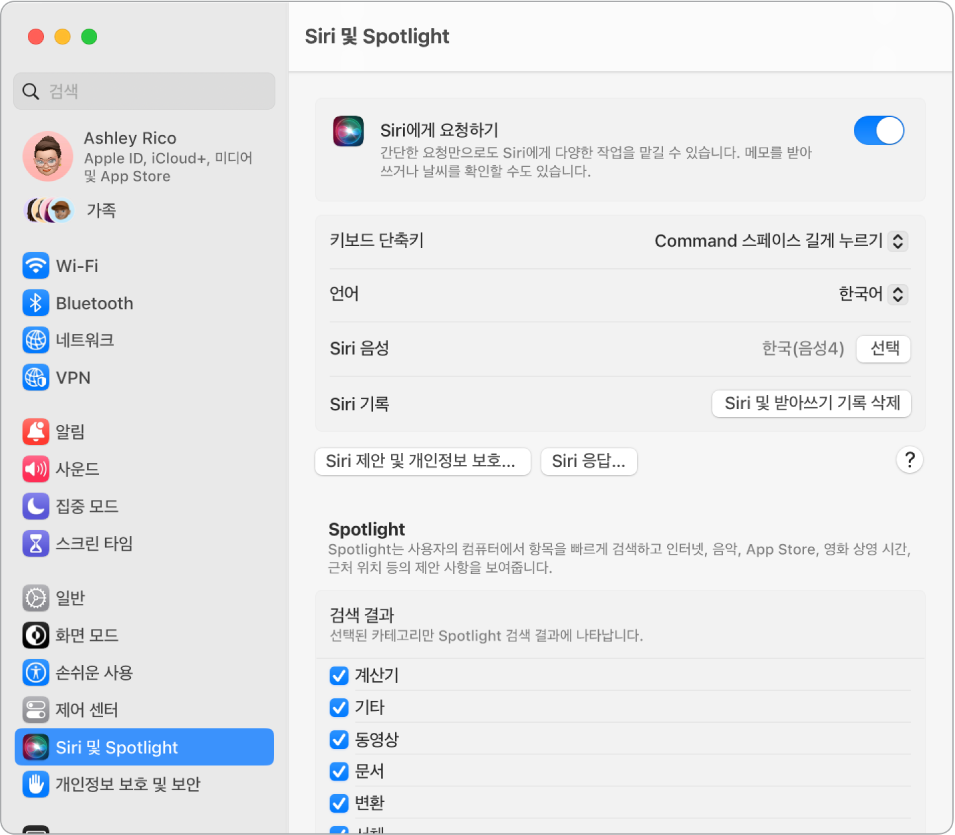
Task: Uncheck the 계산기 checkbox
Action: point(339,675)
